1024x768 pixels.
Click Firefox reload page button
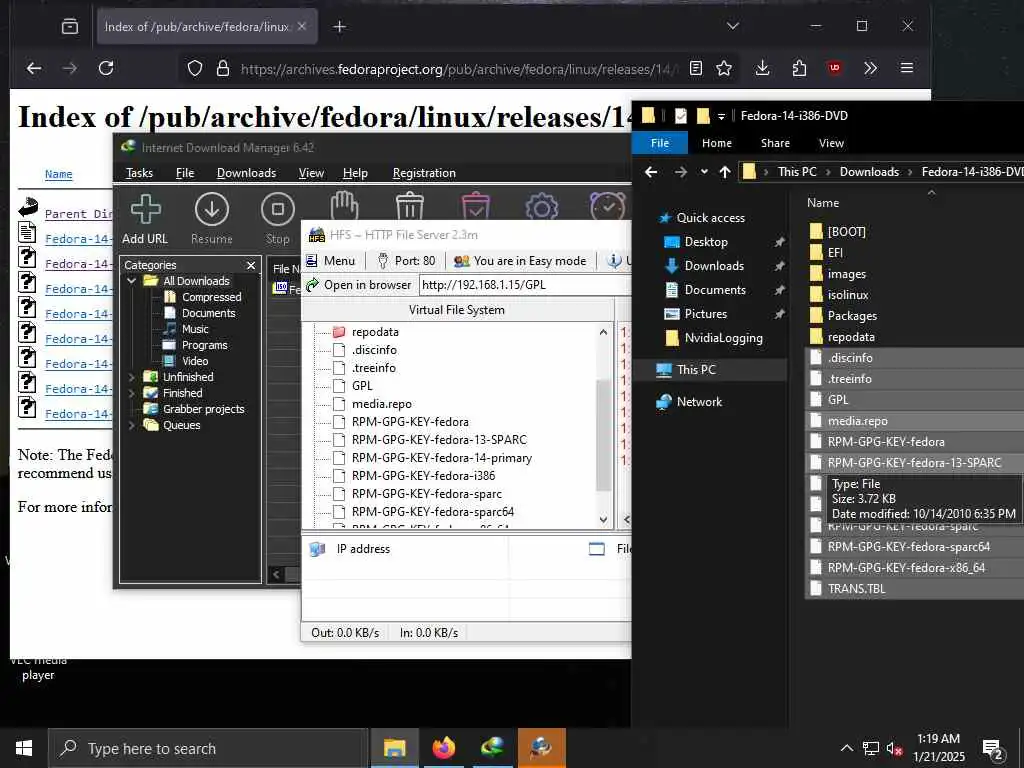click(106, 68)
